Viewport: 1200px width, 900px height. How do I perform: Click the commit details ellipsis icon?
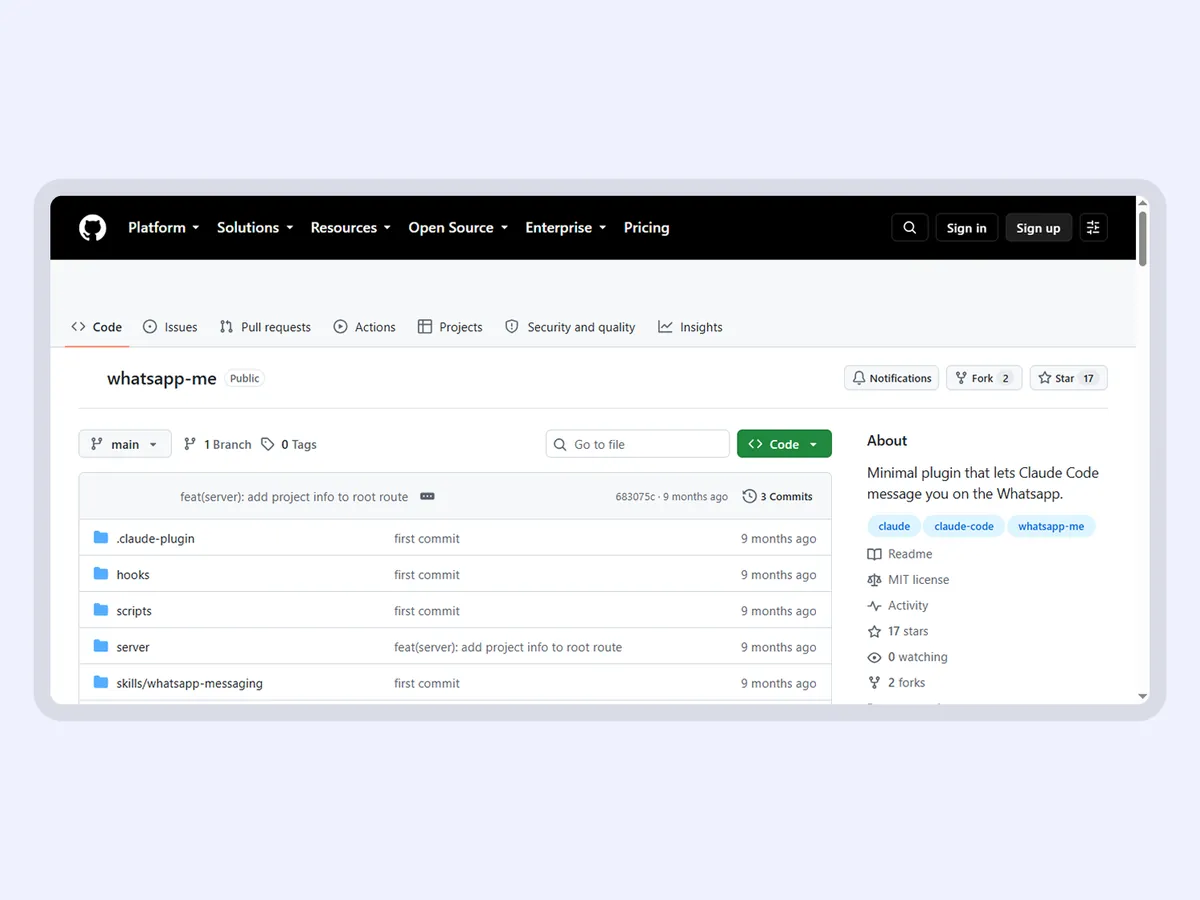pos(427,497)
